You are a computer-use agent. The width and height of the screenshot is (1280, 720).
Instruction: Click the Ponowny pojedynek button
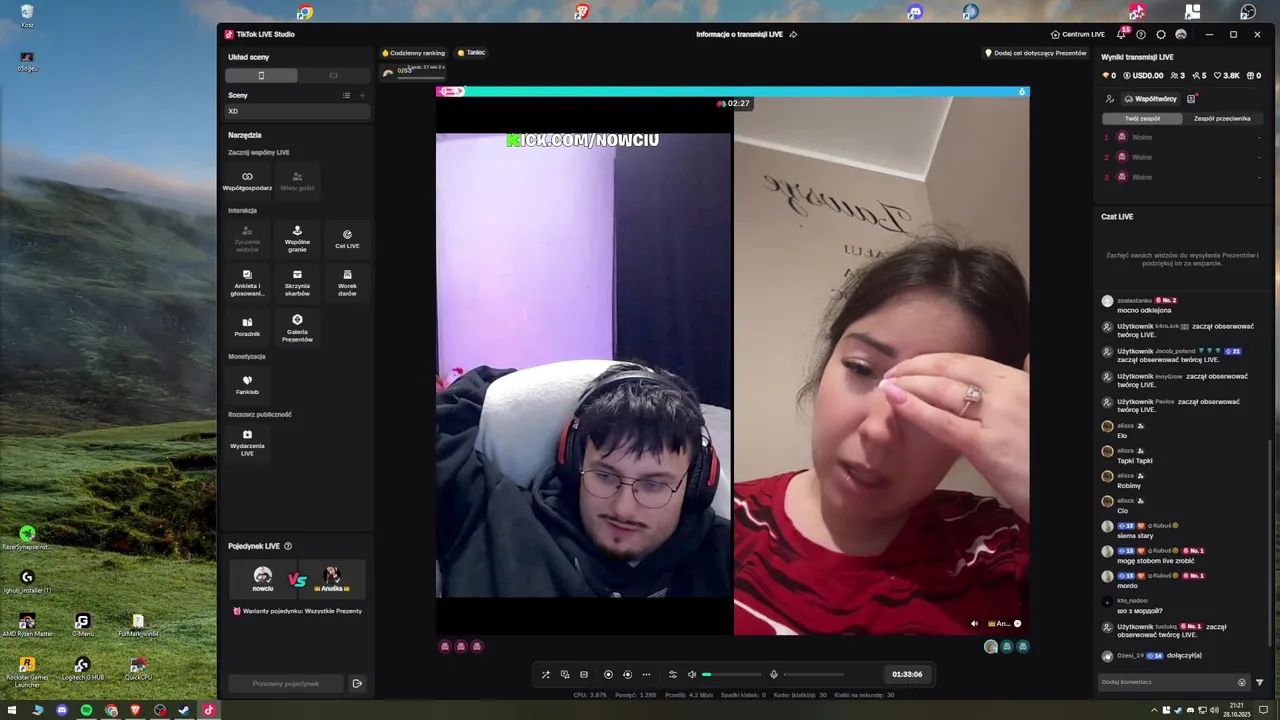286,683
